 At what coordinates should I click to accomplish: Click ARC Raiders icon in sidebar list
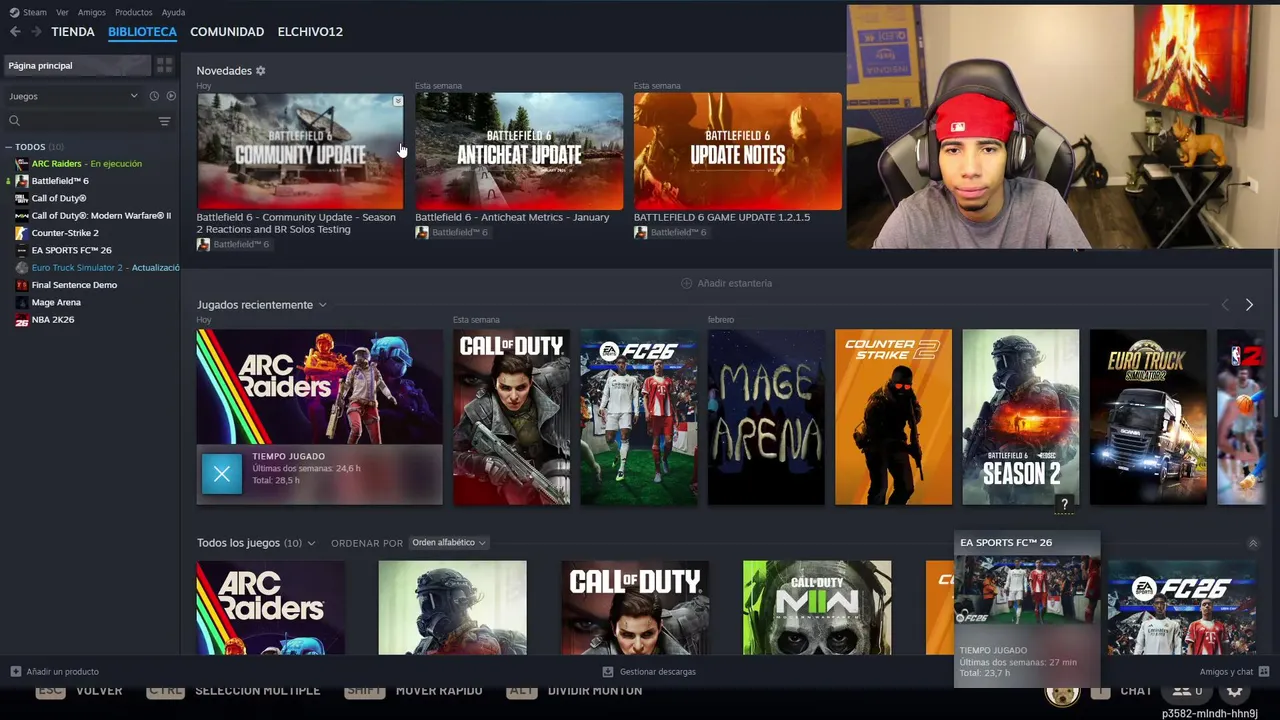coord(22,164)
